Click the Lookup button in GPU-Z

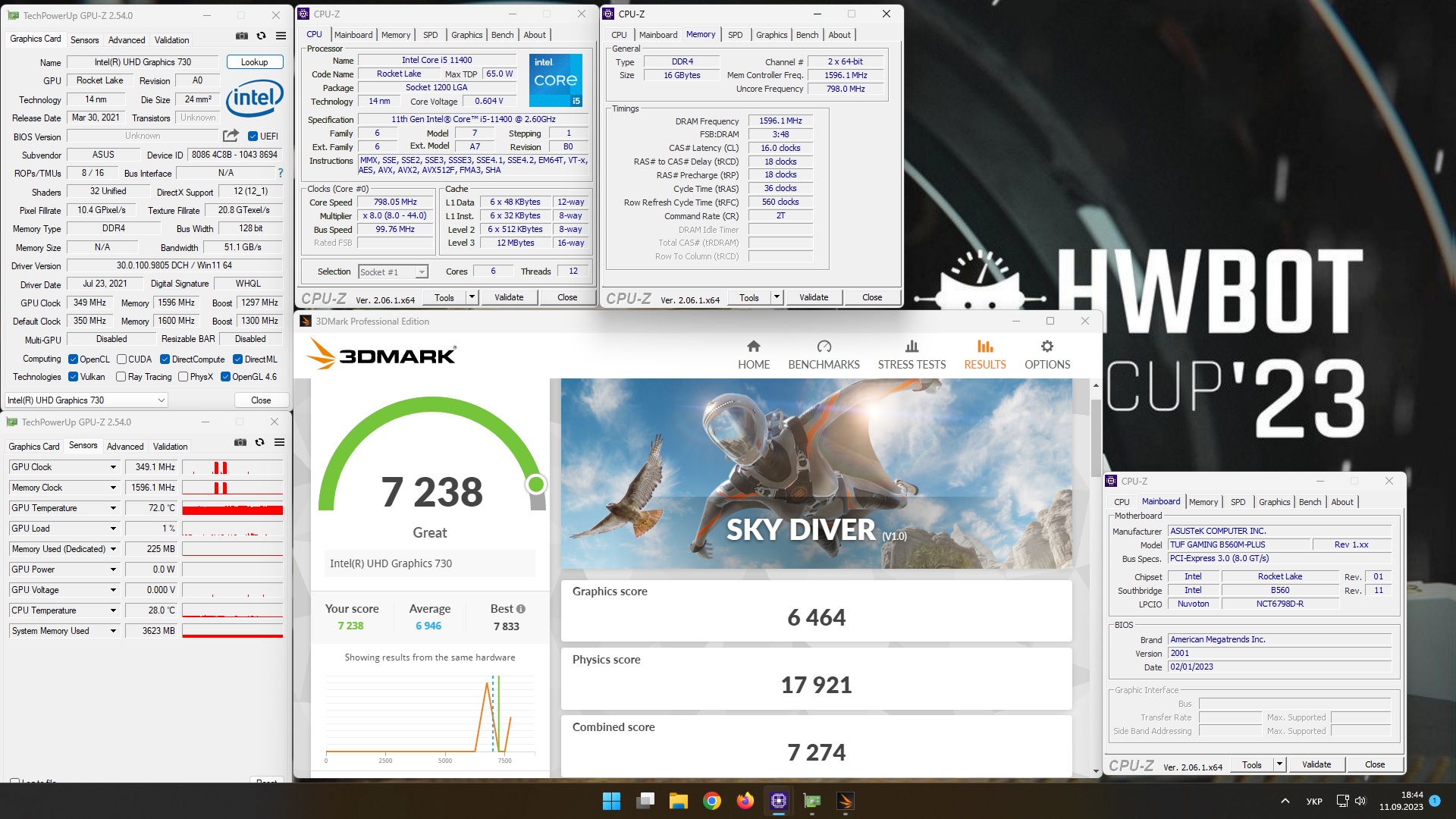(x=255, y=62)
